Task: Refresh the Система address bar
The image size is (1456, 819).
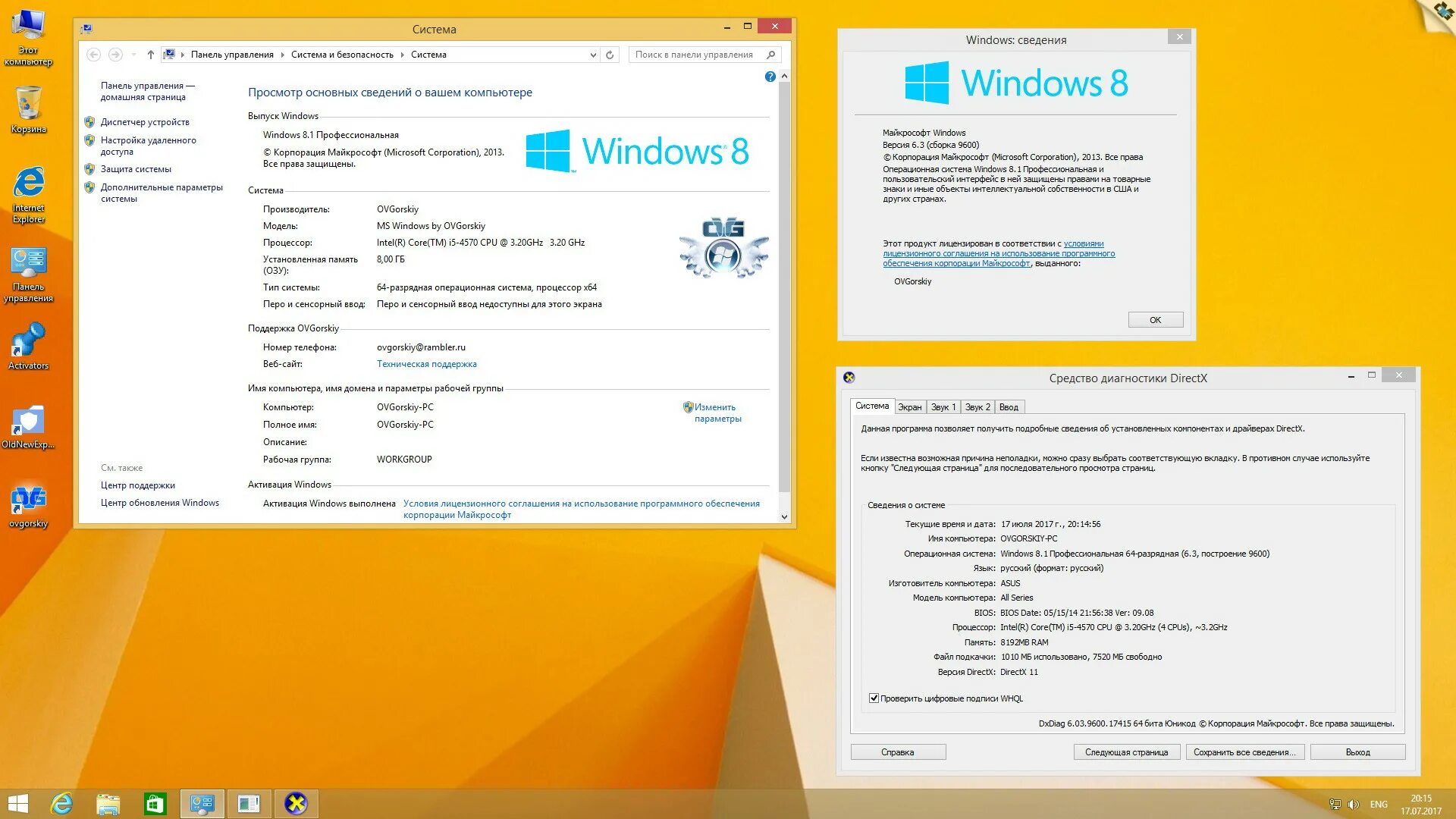Action: (x=610, y=55)
